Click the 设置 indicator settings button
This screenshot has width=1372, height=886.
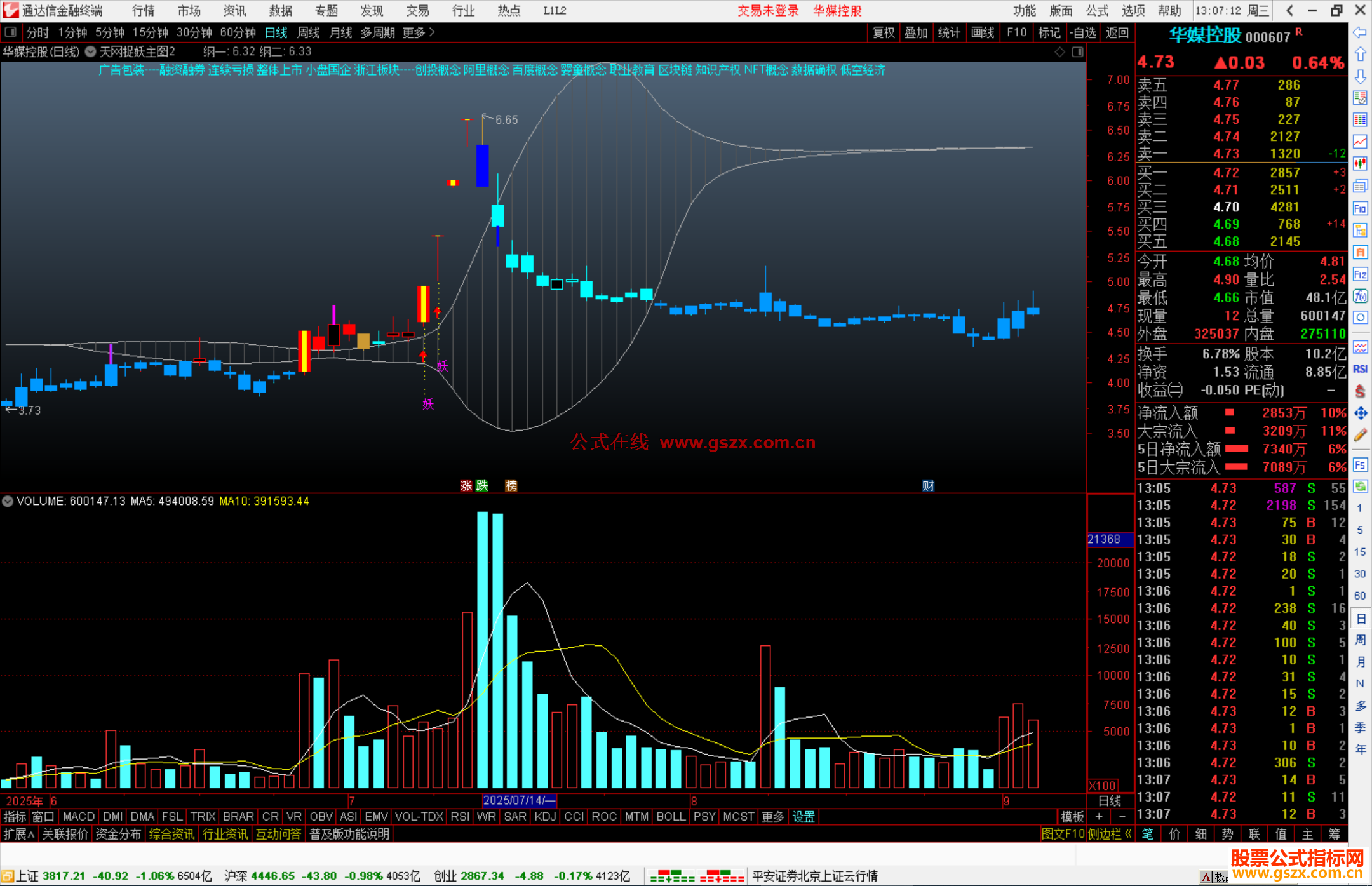804,817
